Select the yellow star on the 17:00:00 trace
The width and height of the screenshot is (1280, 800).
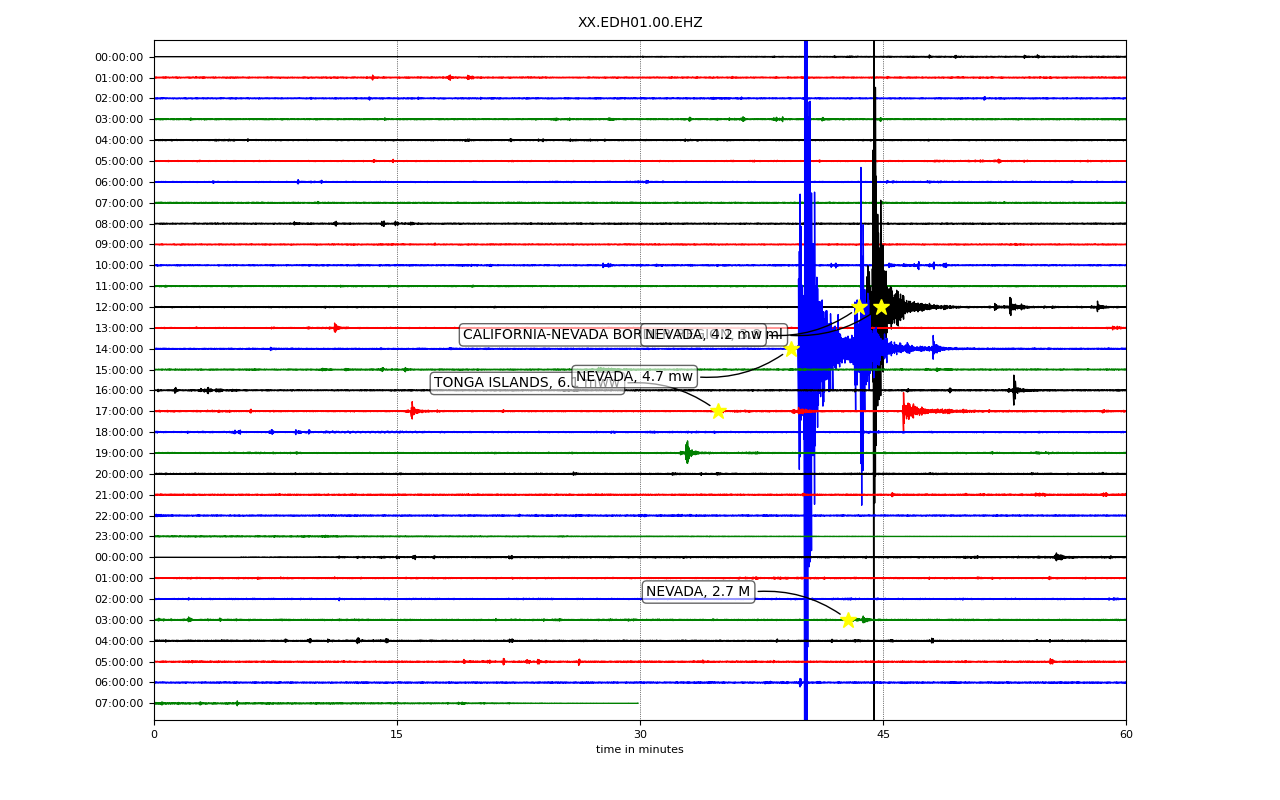(x=718, y=411)
